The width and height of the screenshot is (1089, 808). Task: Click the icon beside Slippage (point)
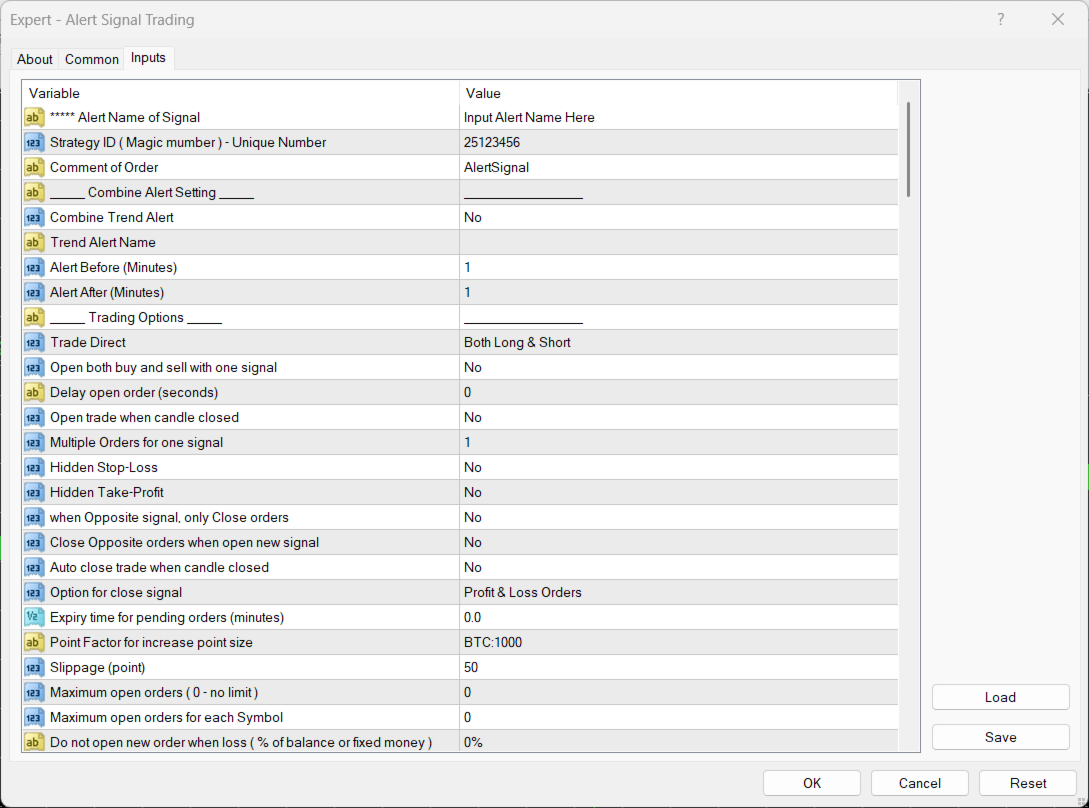point(33,668)
